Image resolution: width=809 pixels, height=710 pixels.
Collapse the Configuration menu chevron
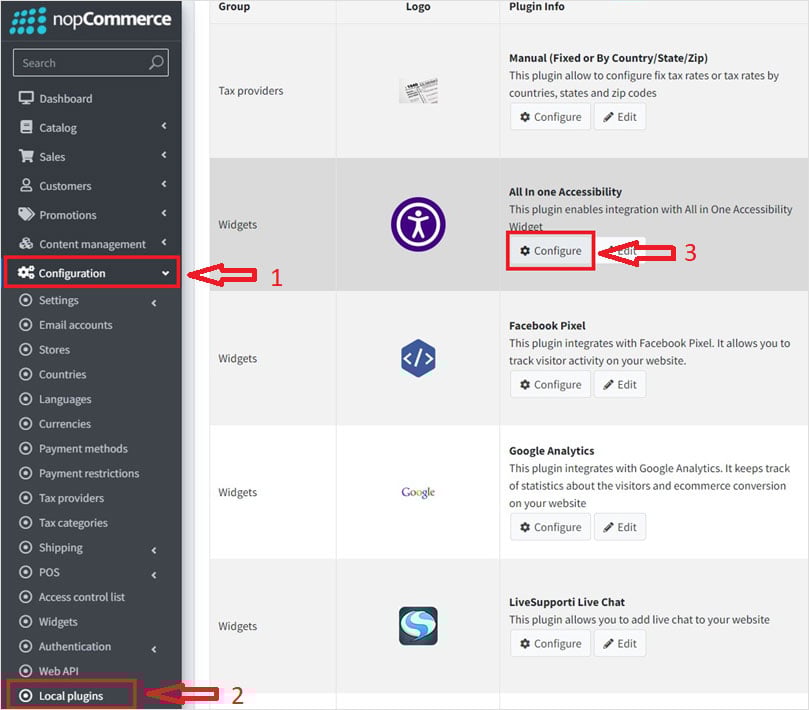pyautogui.click(x=165, y=273)
